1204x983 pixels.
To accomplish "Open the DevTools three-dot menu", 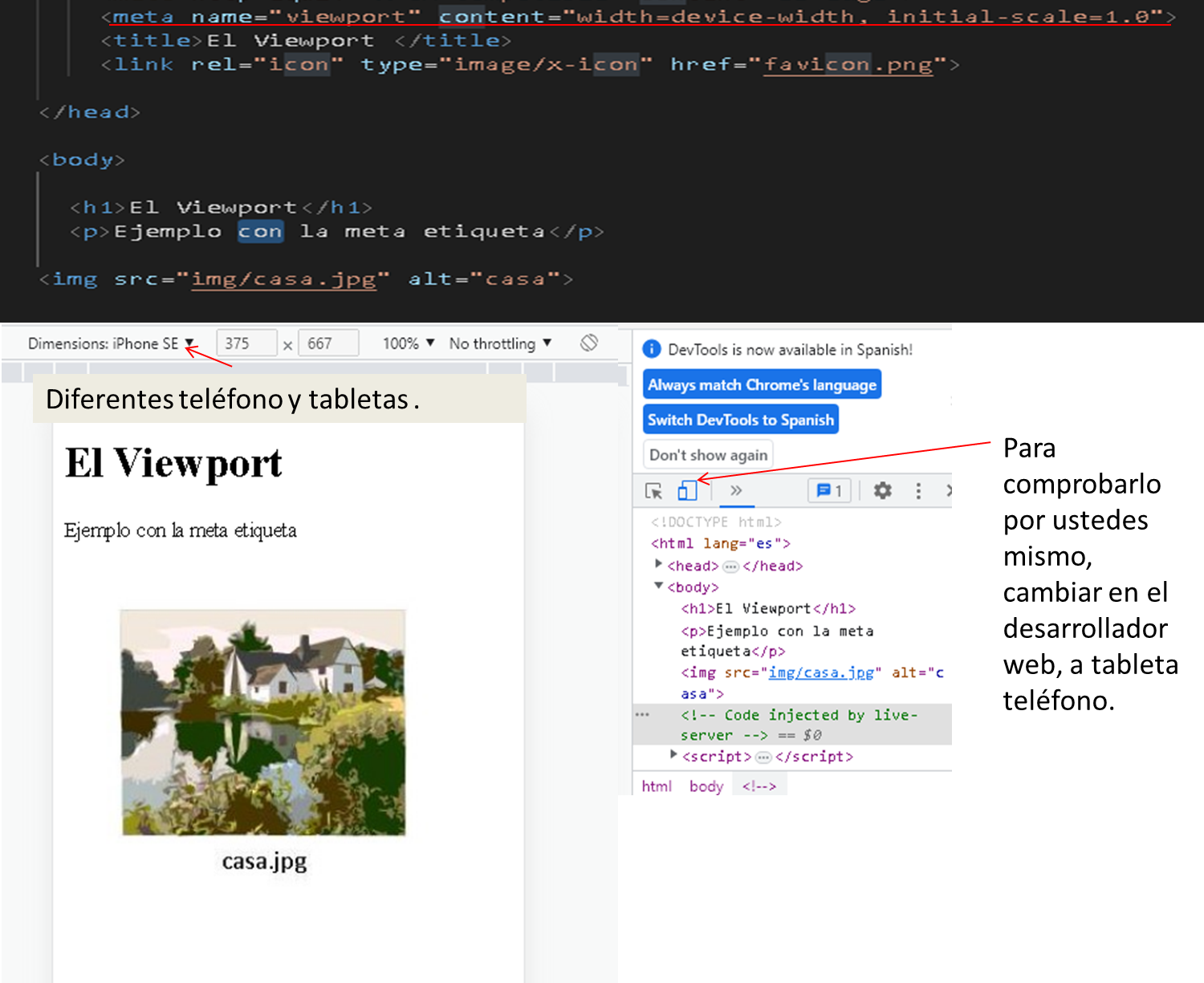I will pos(918,490).
